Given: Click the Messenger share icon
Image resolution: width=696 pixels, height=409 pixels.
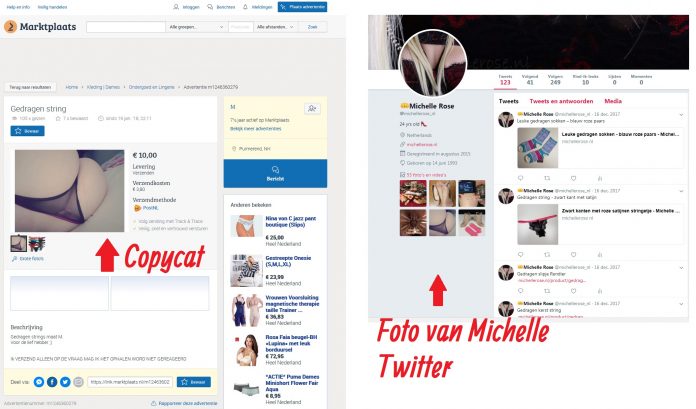Looking at the screenshot, I should 39,382.
